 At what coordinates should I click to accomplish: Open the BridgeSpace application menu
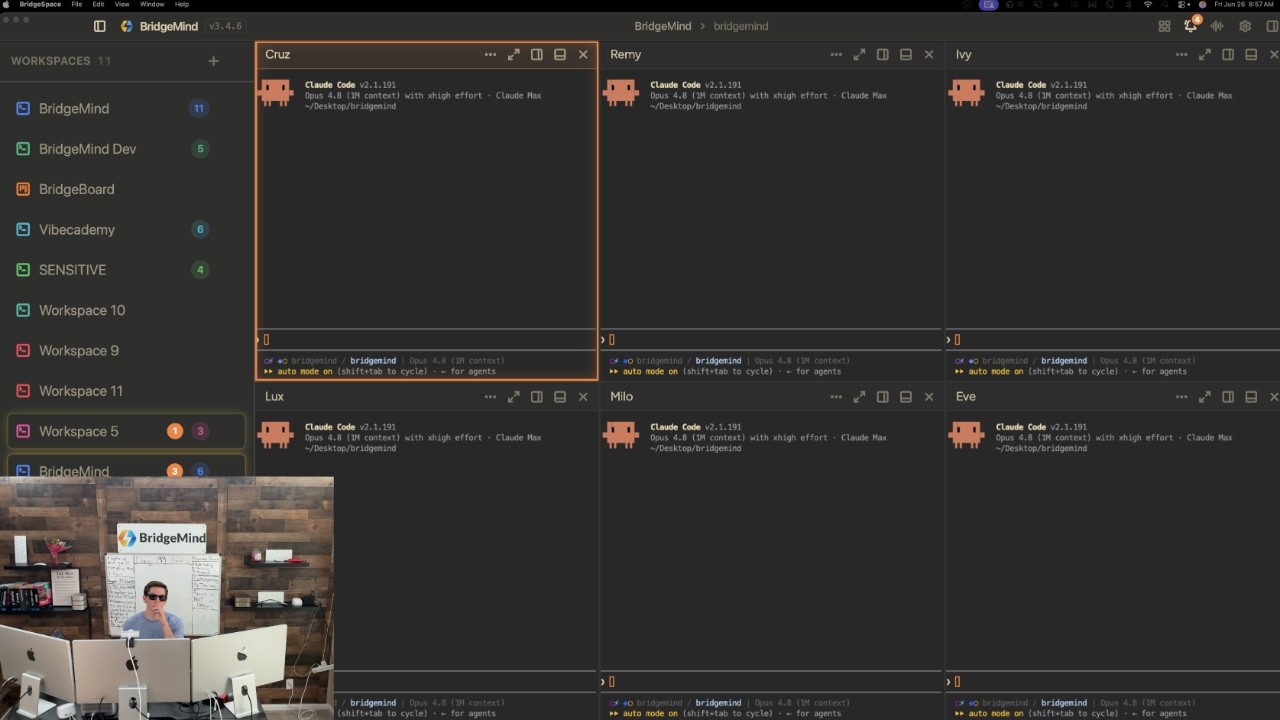tap(40, 5)
